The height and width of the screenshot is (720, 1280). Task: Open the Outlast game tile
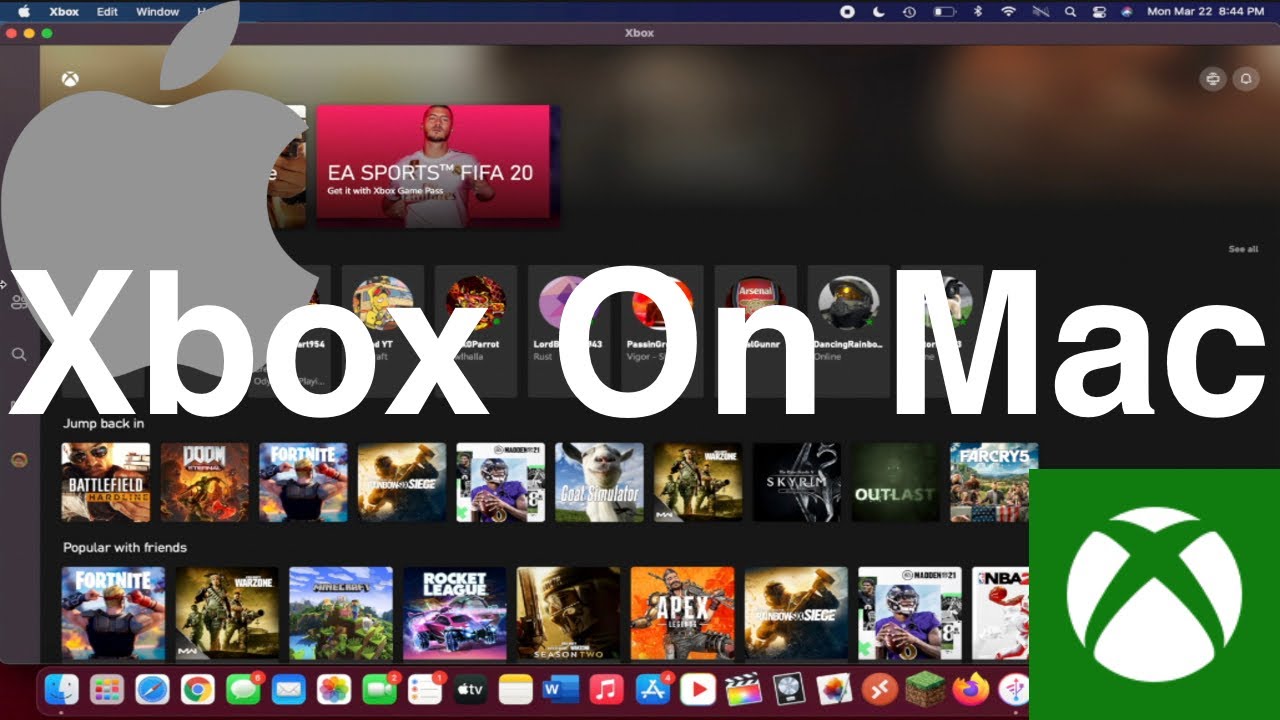click(896, 482)
